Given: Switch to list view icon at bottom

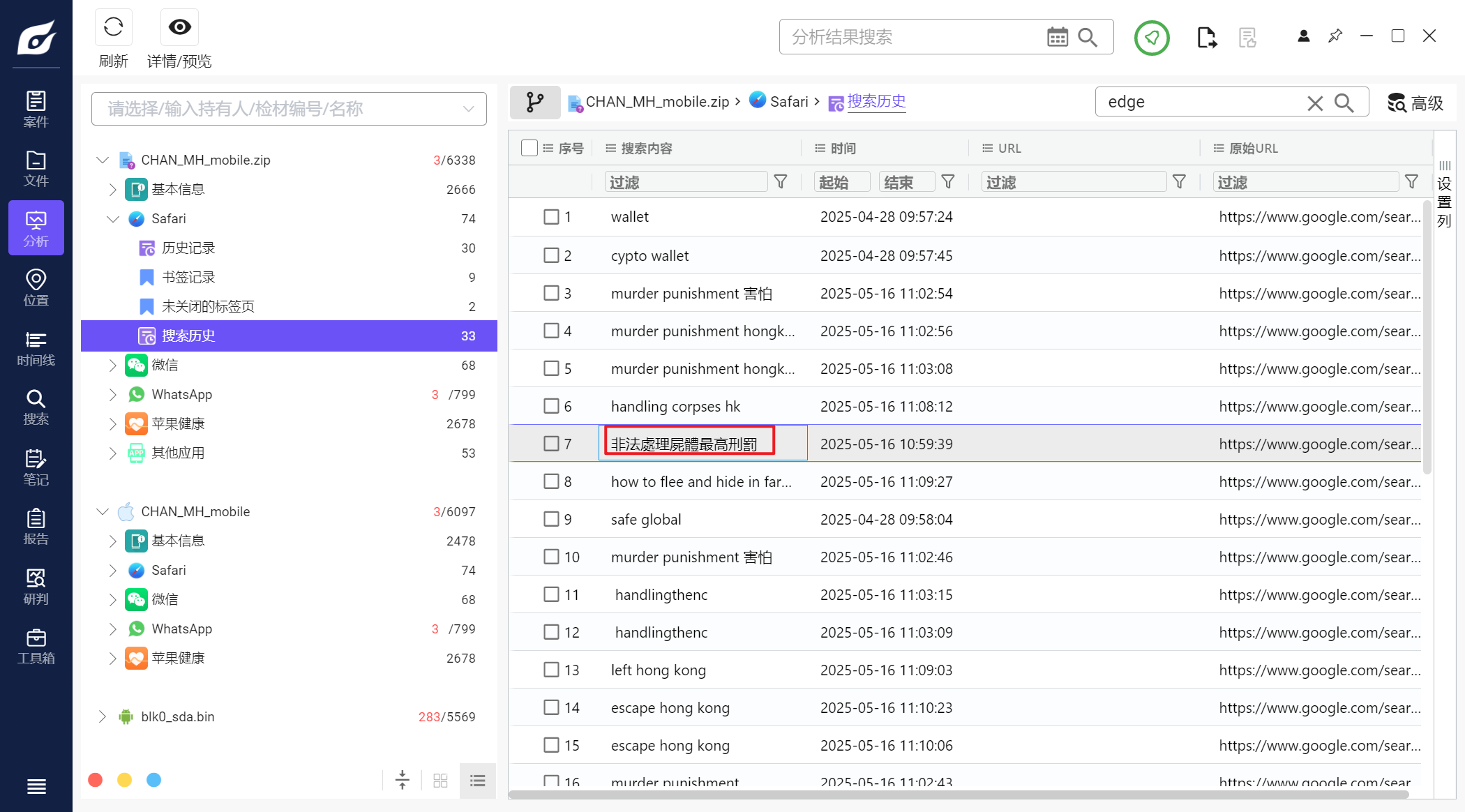Looking at the screenshot, I should 477,781.
